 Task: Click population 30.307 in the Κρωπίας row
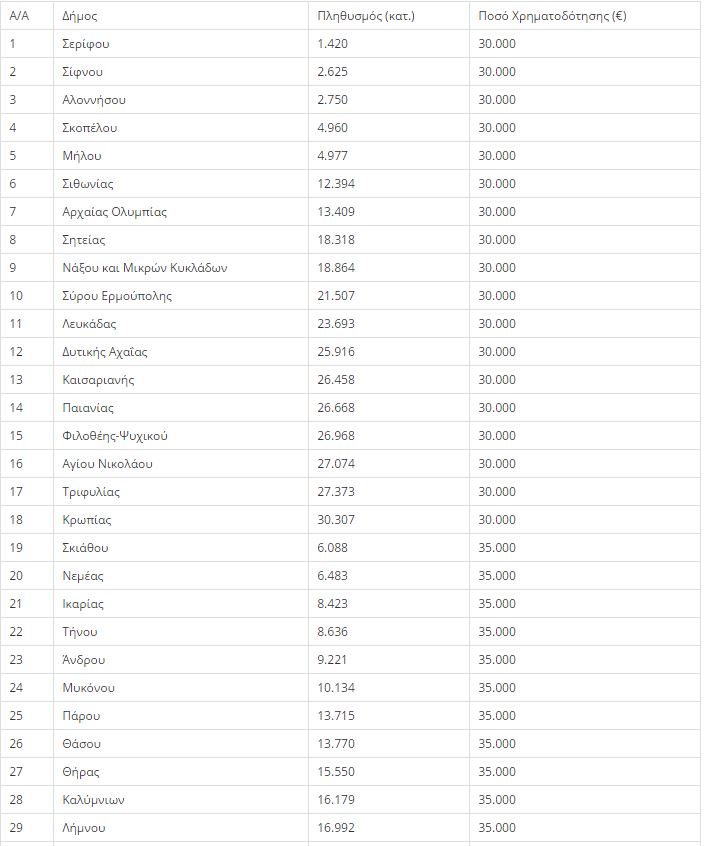click(x=336, y=520)
